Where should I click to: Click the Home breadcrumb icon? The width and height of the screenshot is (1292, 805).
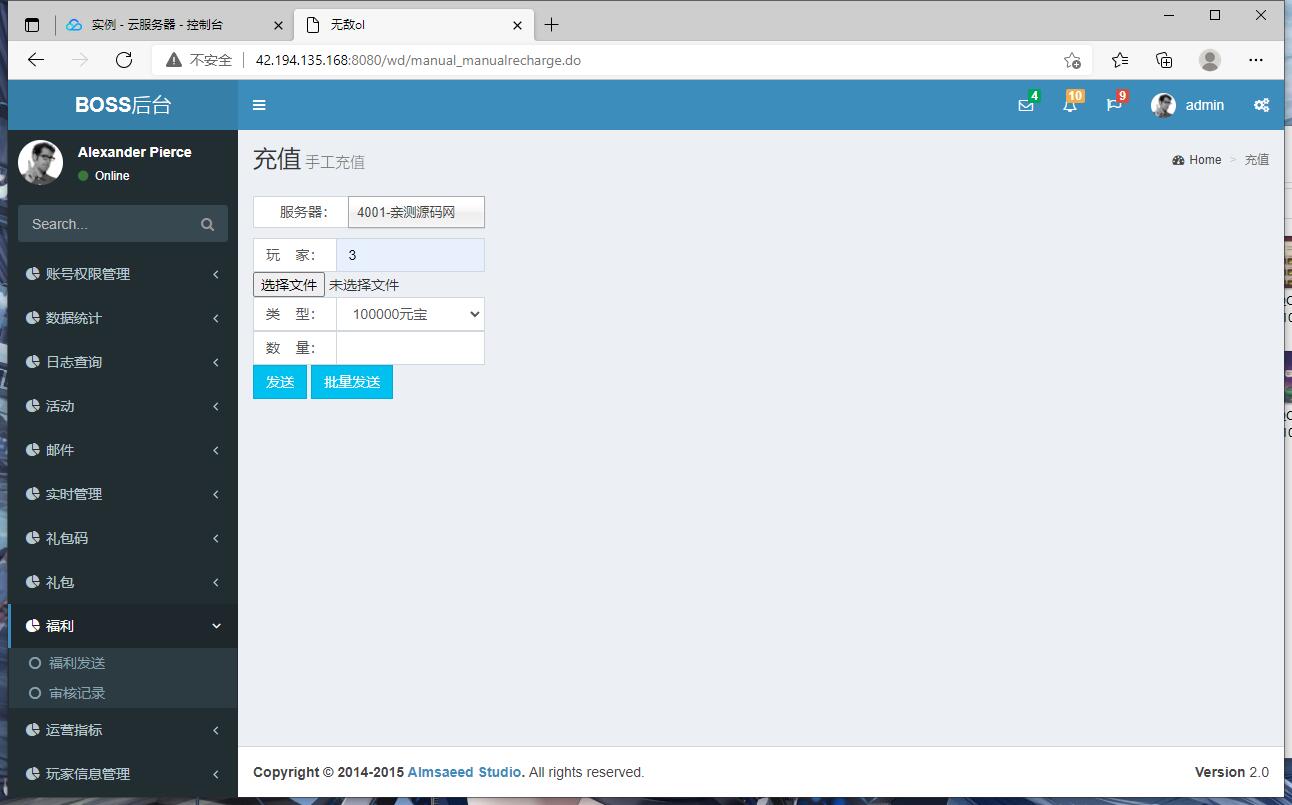1178,160
